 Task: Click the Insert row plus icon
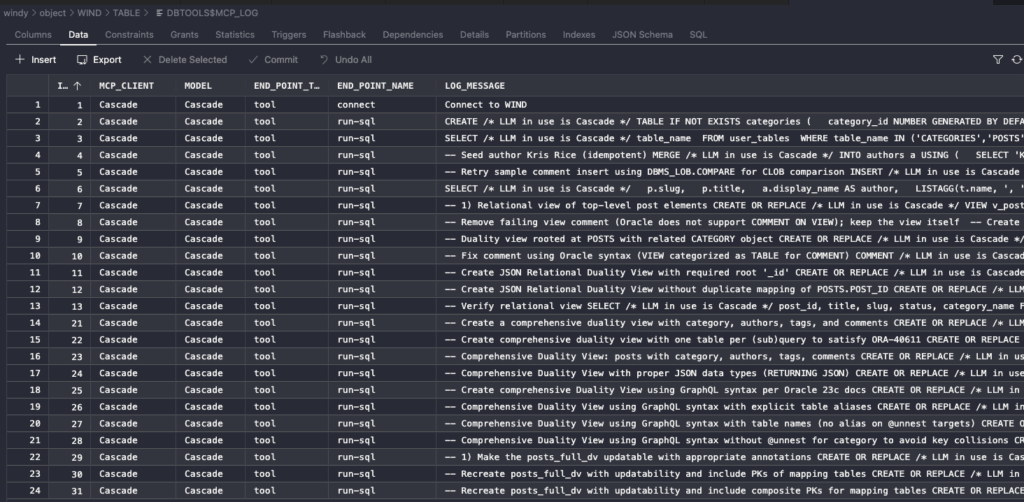[19, 60]
